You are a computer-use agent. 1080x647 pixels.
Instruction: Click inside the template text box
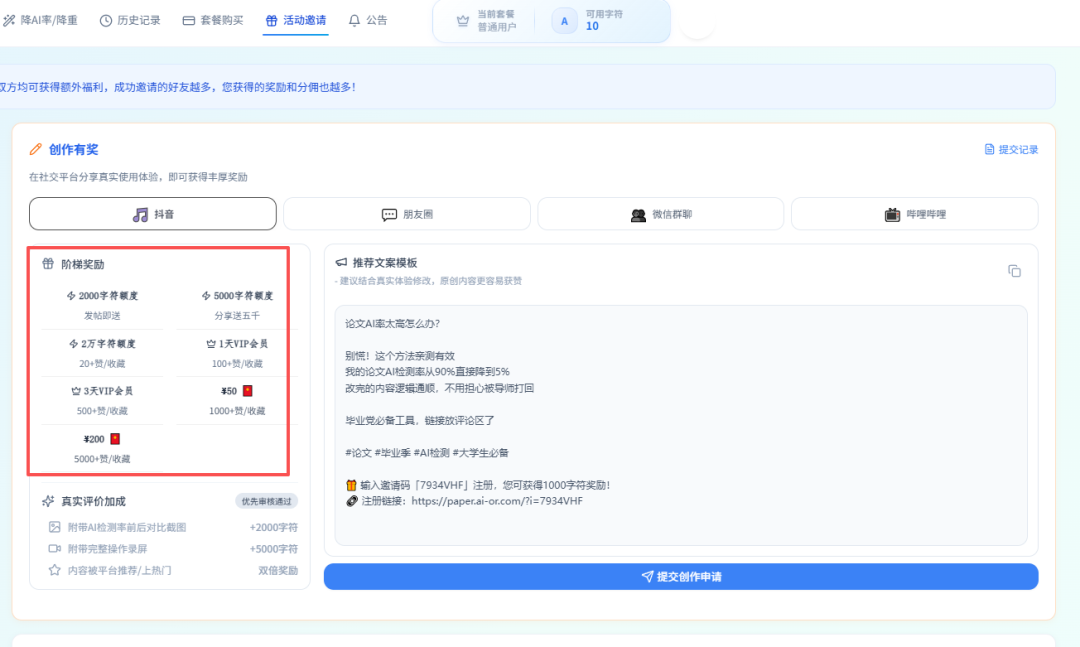pos(681,426)
